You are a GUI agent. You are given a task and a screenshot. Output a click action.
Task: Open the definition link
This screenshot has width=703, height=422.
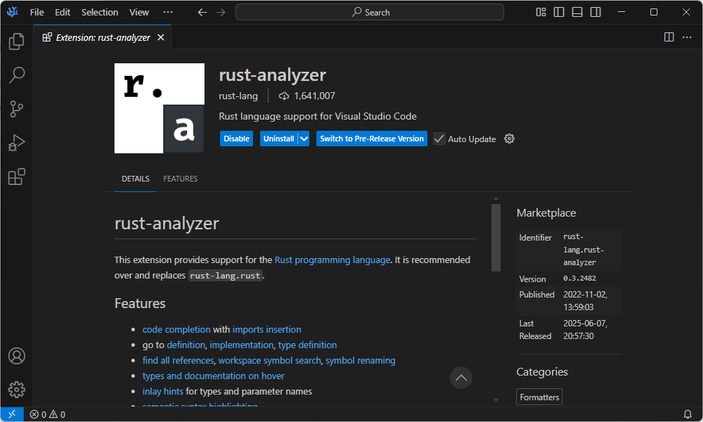click(x=186, y=345)
